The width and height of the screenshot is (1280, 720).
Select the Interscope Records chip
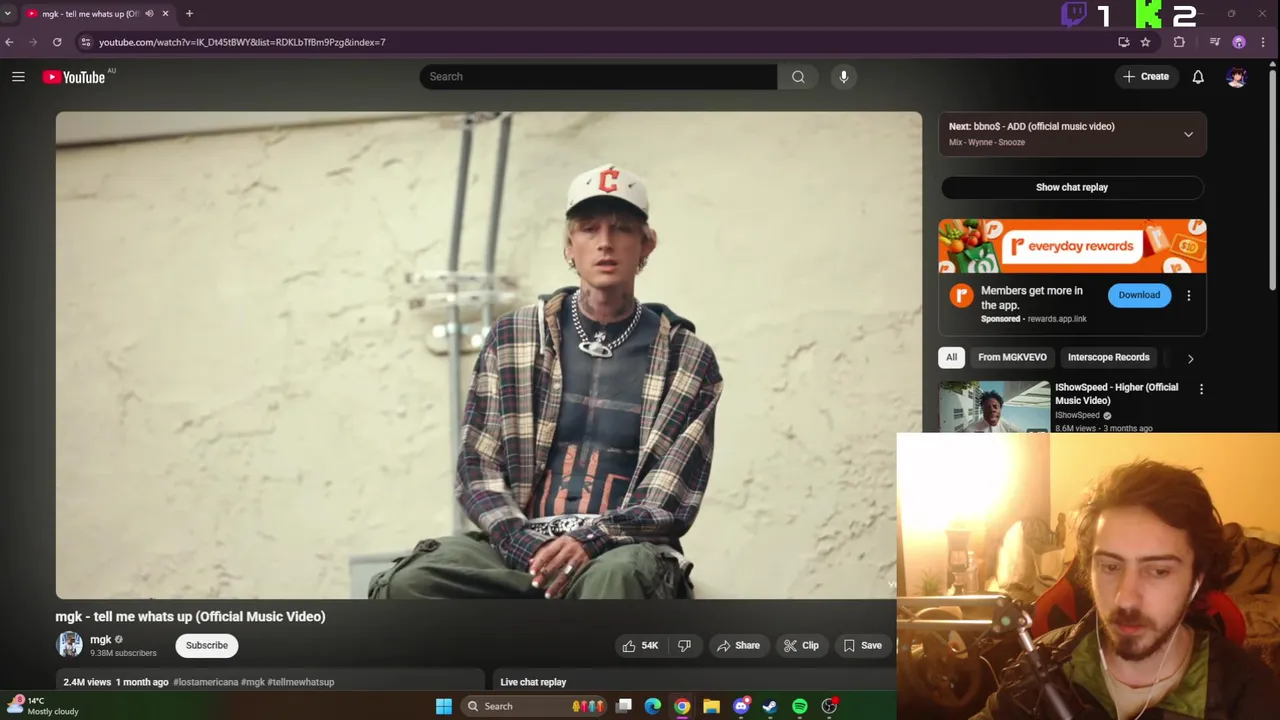tap(1108, 357)
